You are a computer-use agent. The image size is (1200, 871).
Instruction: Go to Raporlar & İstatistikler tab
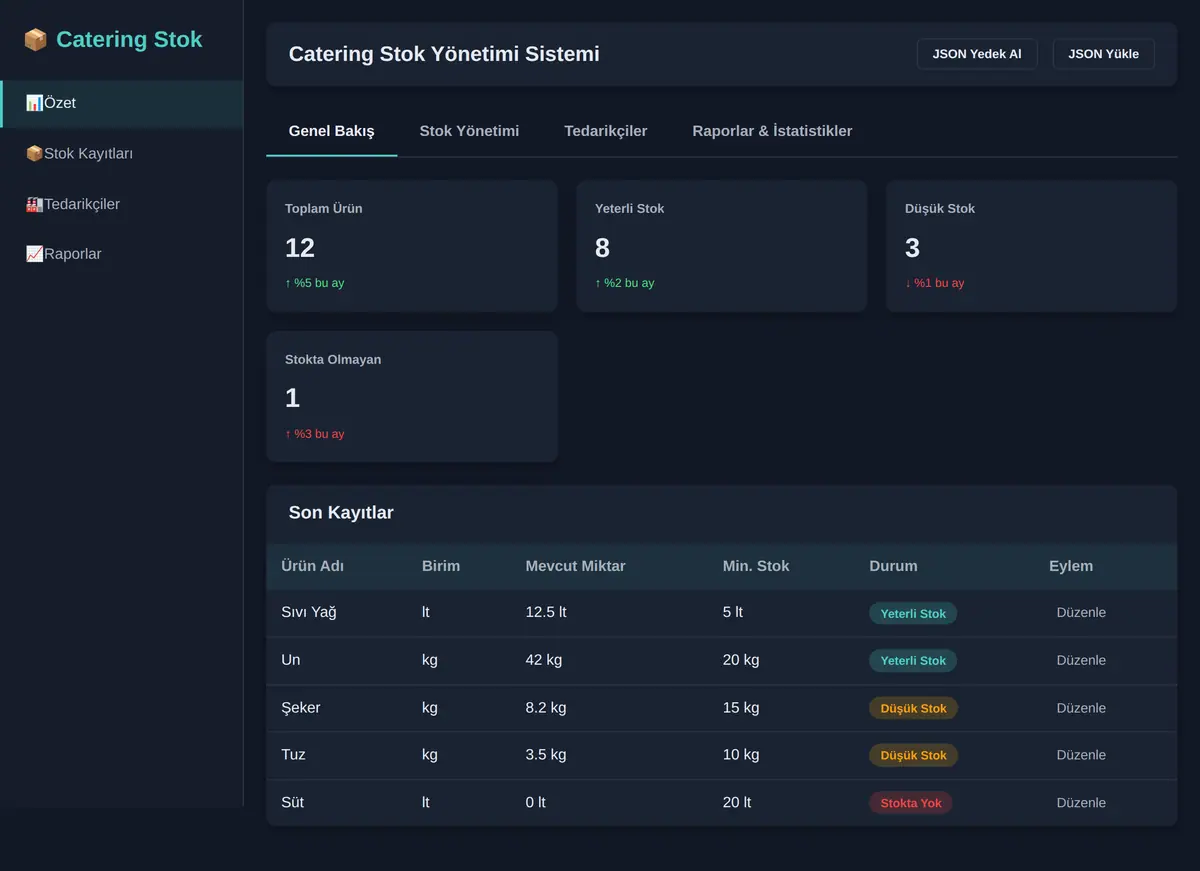[x=772, y=131]
